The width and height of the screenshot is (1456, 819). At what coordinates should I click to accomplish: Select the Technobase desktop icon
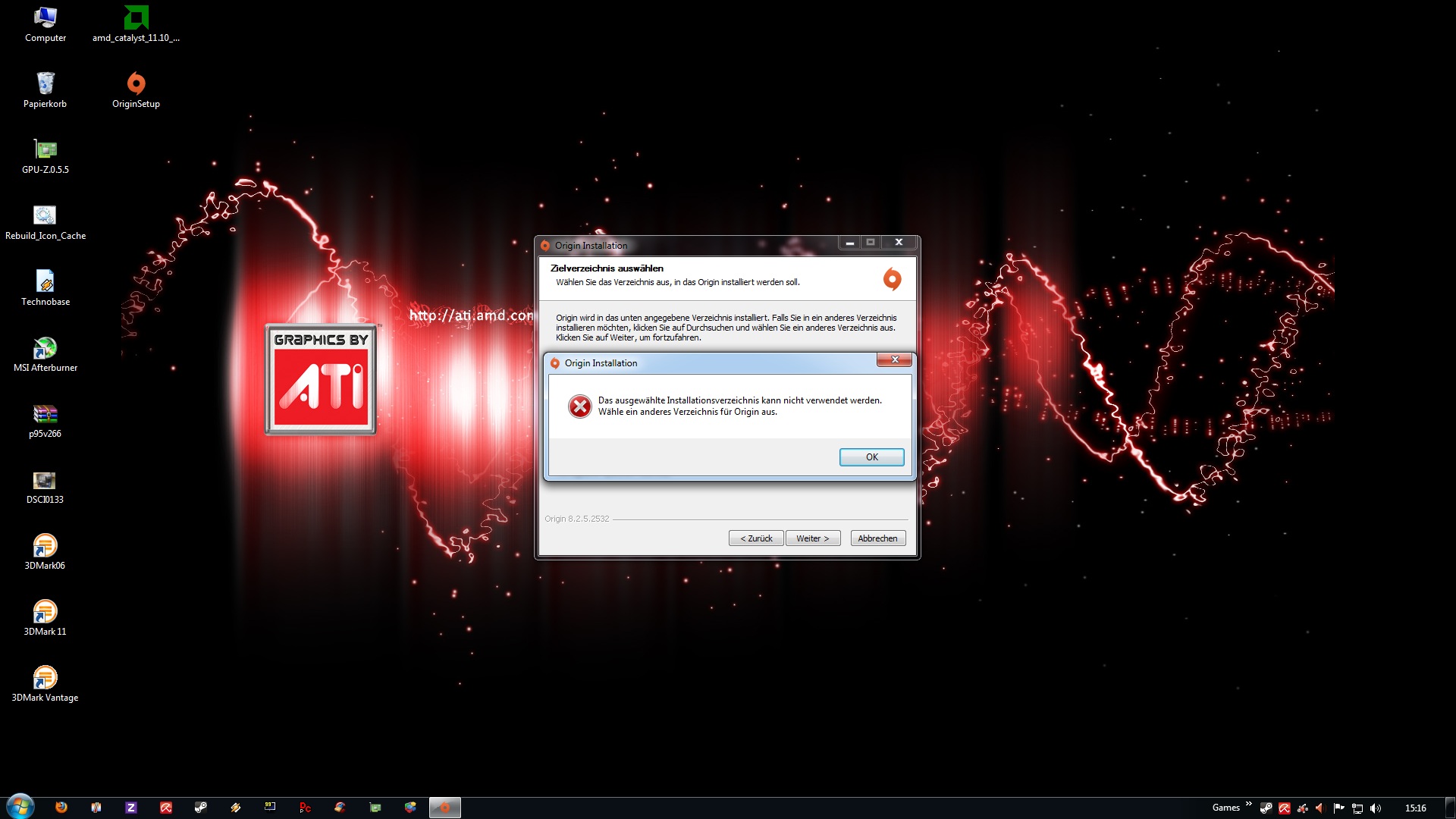pyautogui.click(x=45, y=288)
